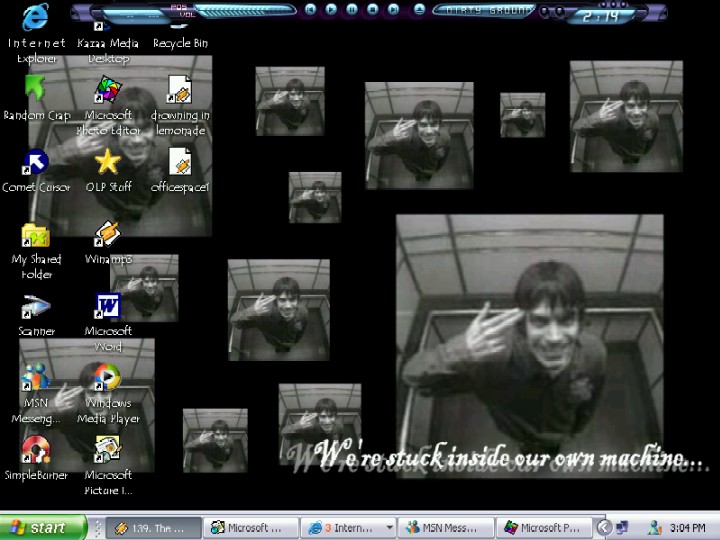Launch Microsoft Photo Editor from the desktop
This screenshot has width=720, height=540.
(x=108, y=89)
